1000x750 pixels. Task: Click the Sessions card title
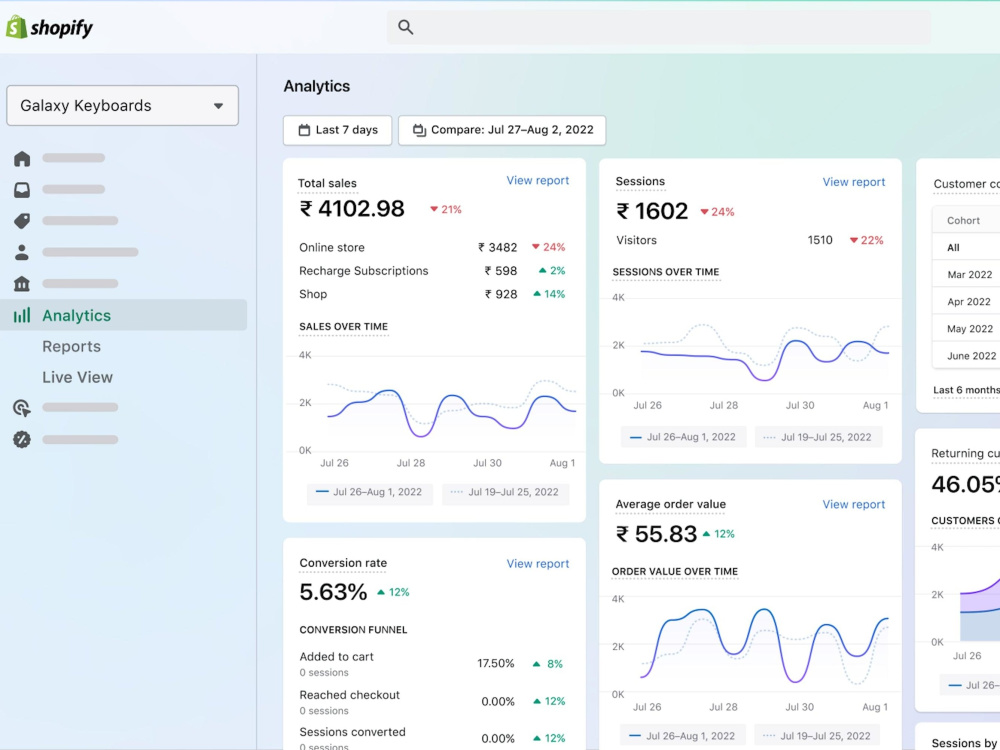click(x=640, y=181)
